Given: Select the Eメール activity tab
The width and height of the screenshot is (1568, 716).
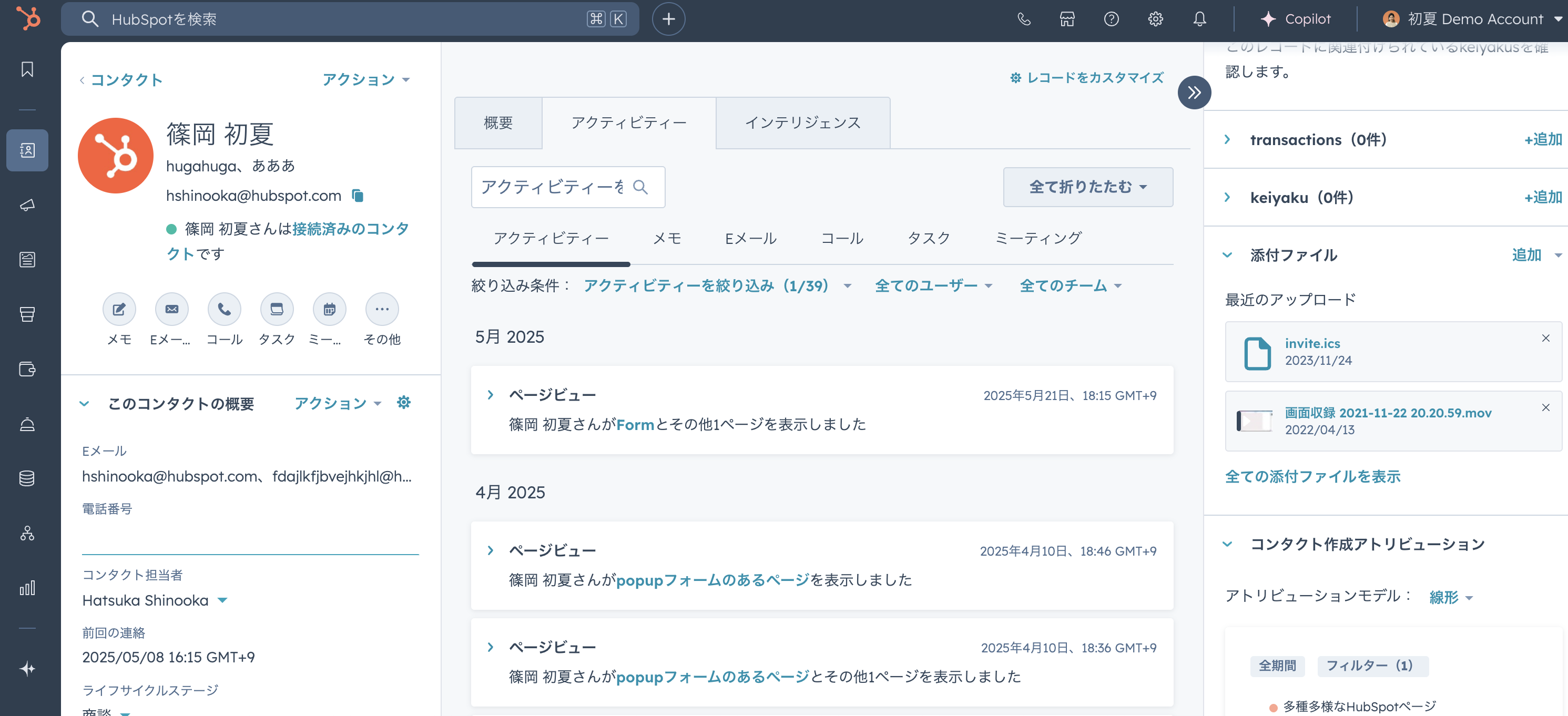Looking at the screenshot, I should pos(750,239).
